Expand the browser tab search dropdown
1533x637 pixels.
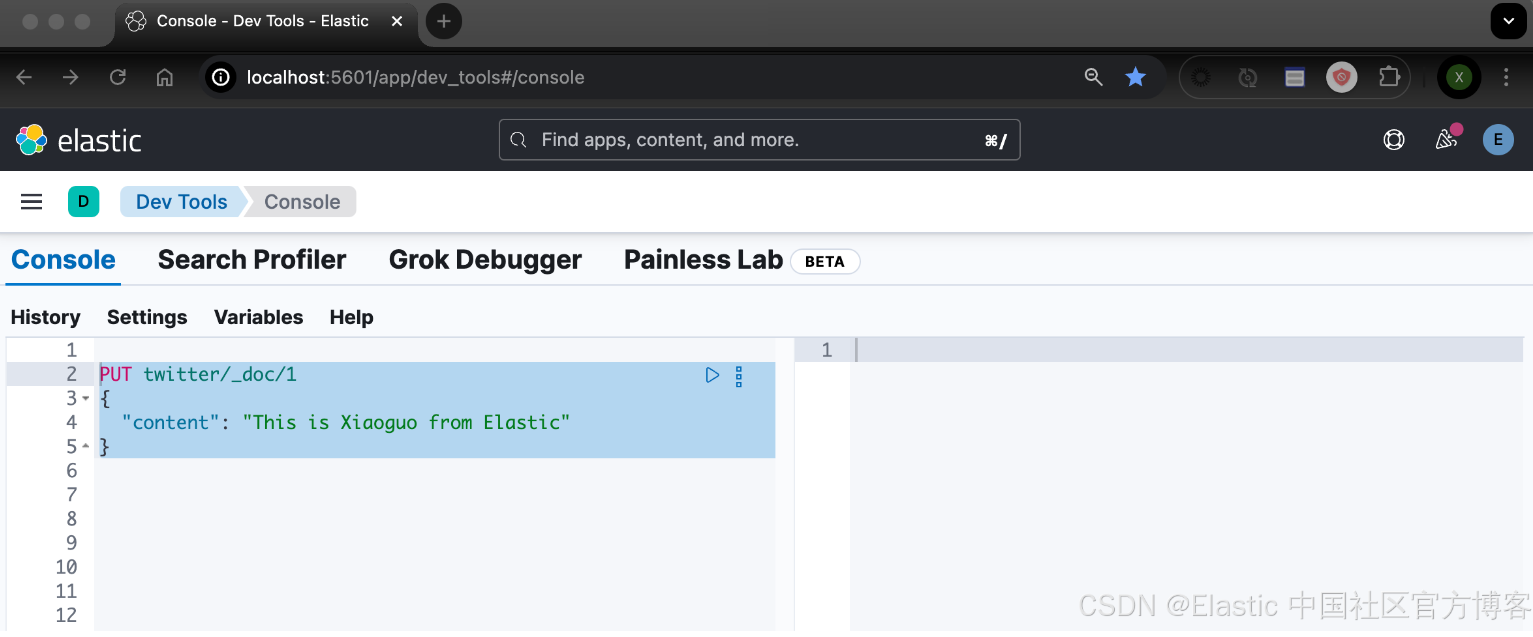(1508, 21)
